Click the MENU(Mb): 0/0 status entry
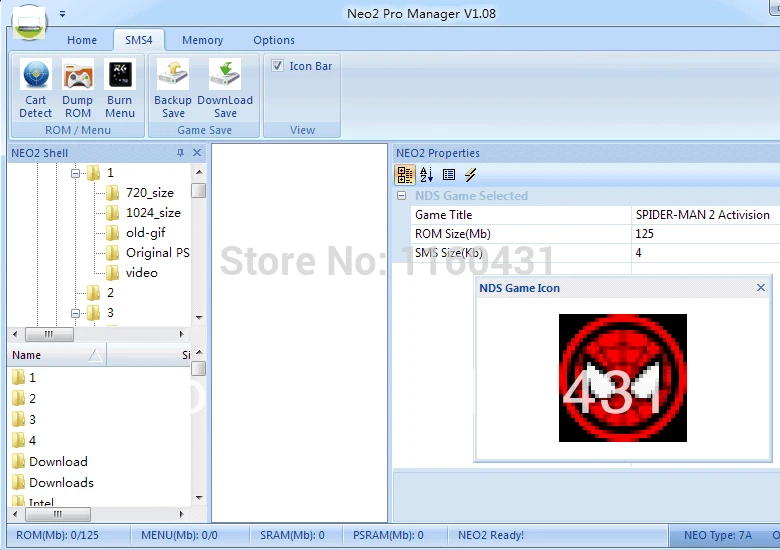Screen dimensions: 780x550 (179, 535)
